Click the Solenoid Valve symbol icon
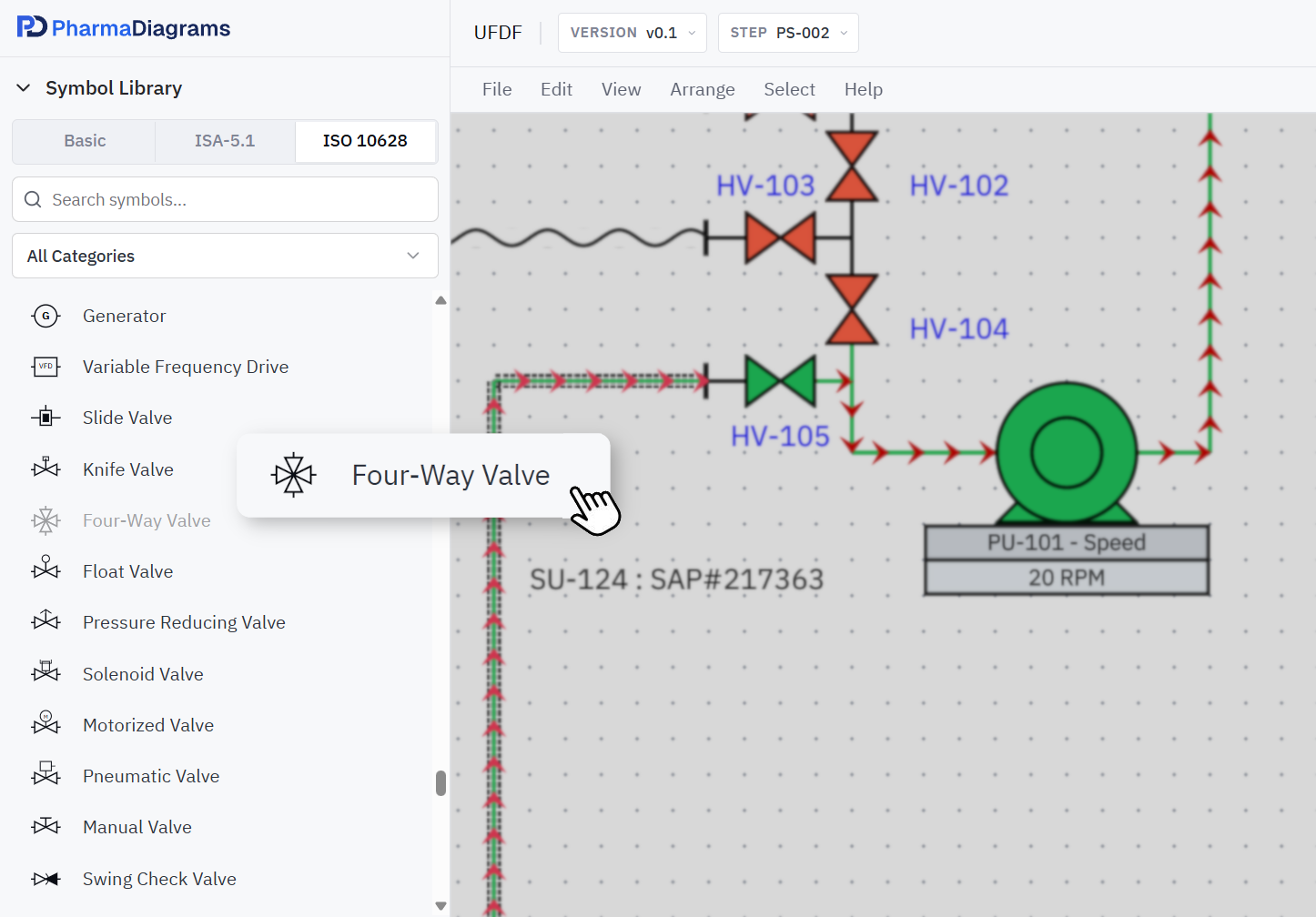 (x=46, y=673)
